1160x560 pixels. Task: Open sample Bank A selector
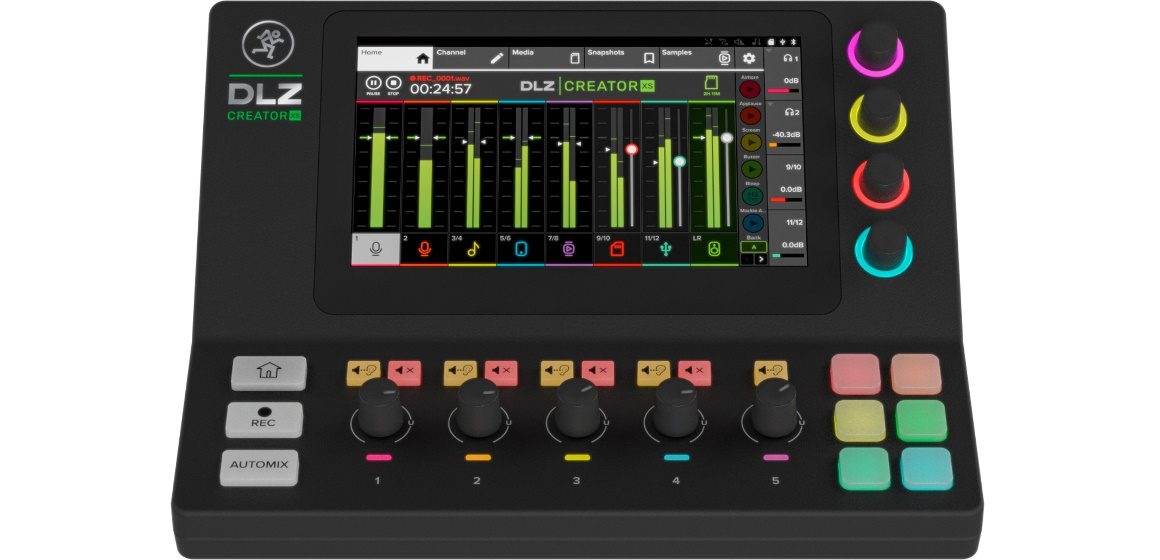(752, 246)
